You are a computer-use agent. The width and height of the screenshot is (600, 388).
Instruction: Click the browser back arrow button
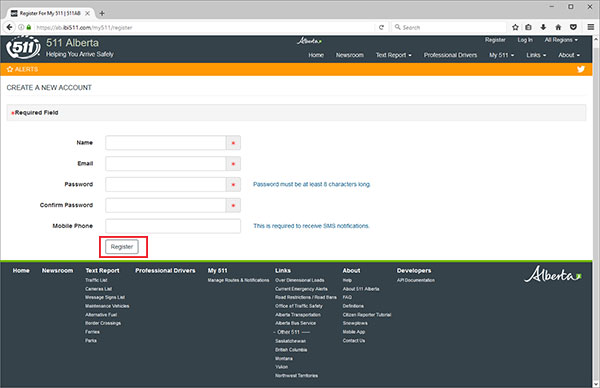[10, 27]
